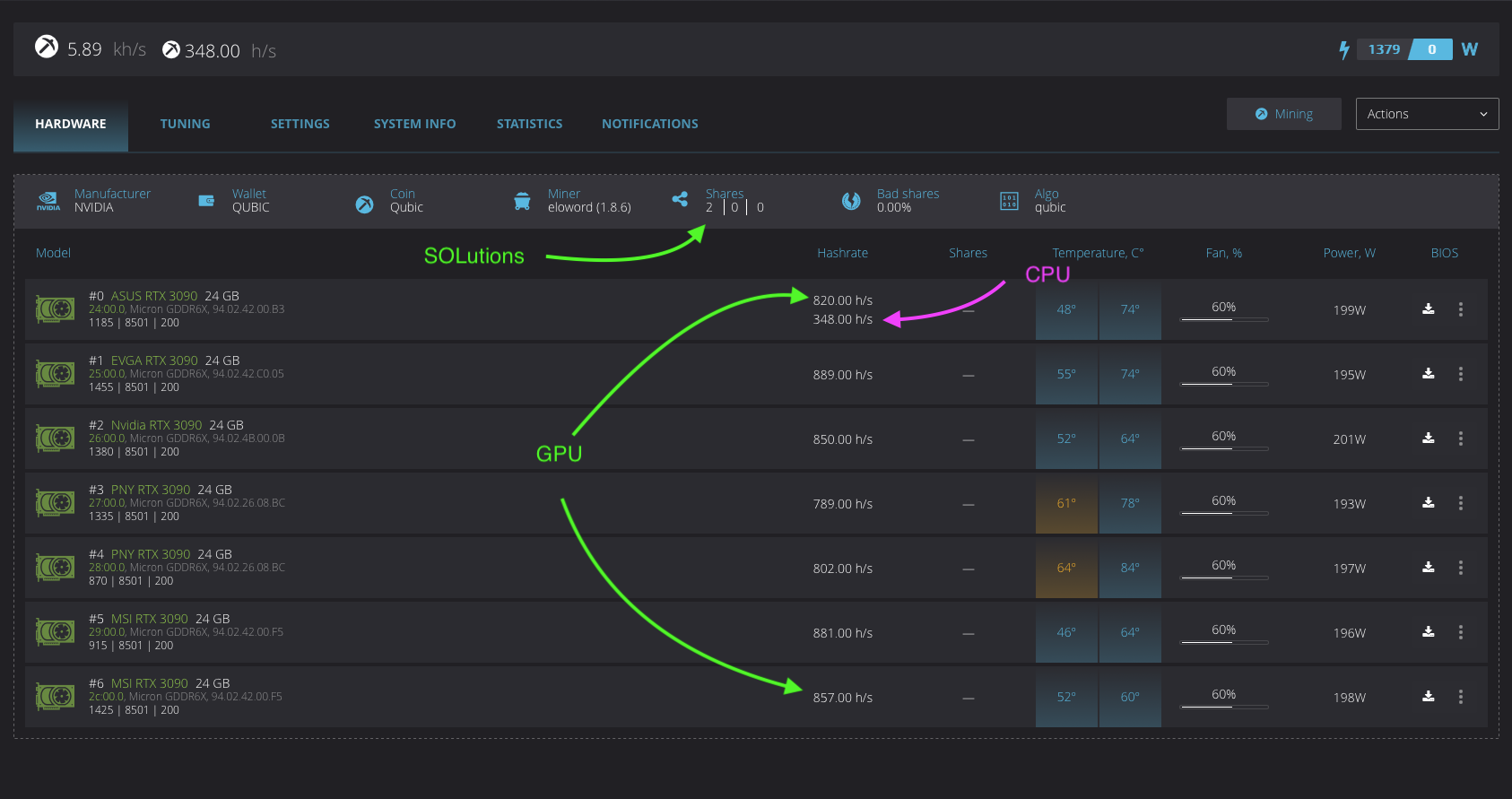Click the NVIDIA manufacturer logo icon
The height and width of the screenshot is (799, 1512).
[48, 201]
